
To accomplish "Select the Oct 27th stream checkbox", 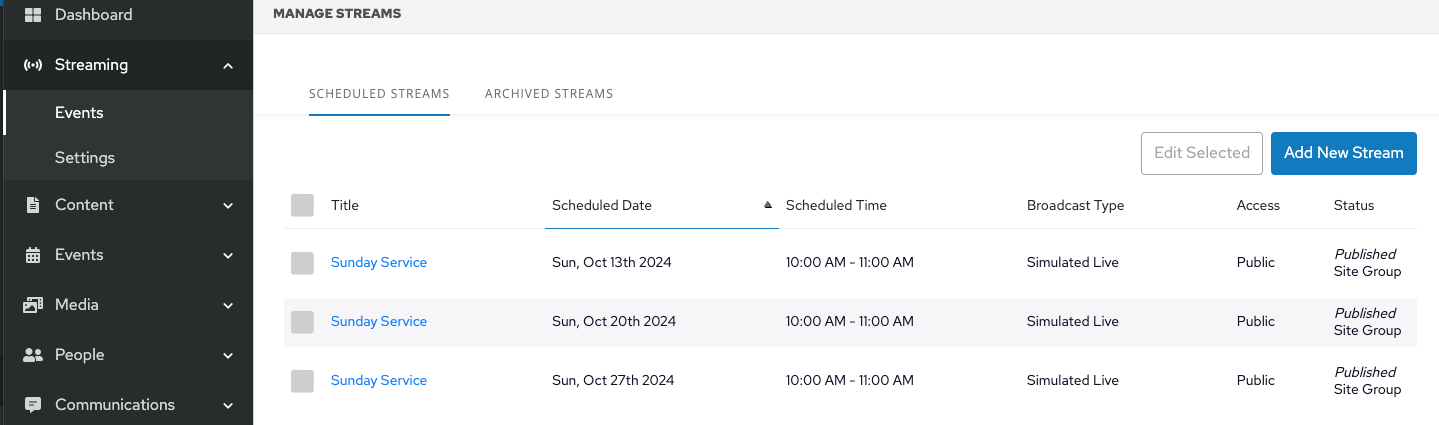I will [x=302, y=381].
